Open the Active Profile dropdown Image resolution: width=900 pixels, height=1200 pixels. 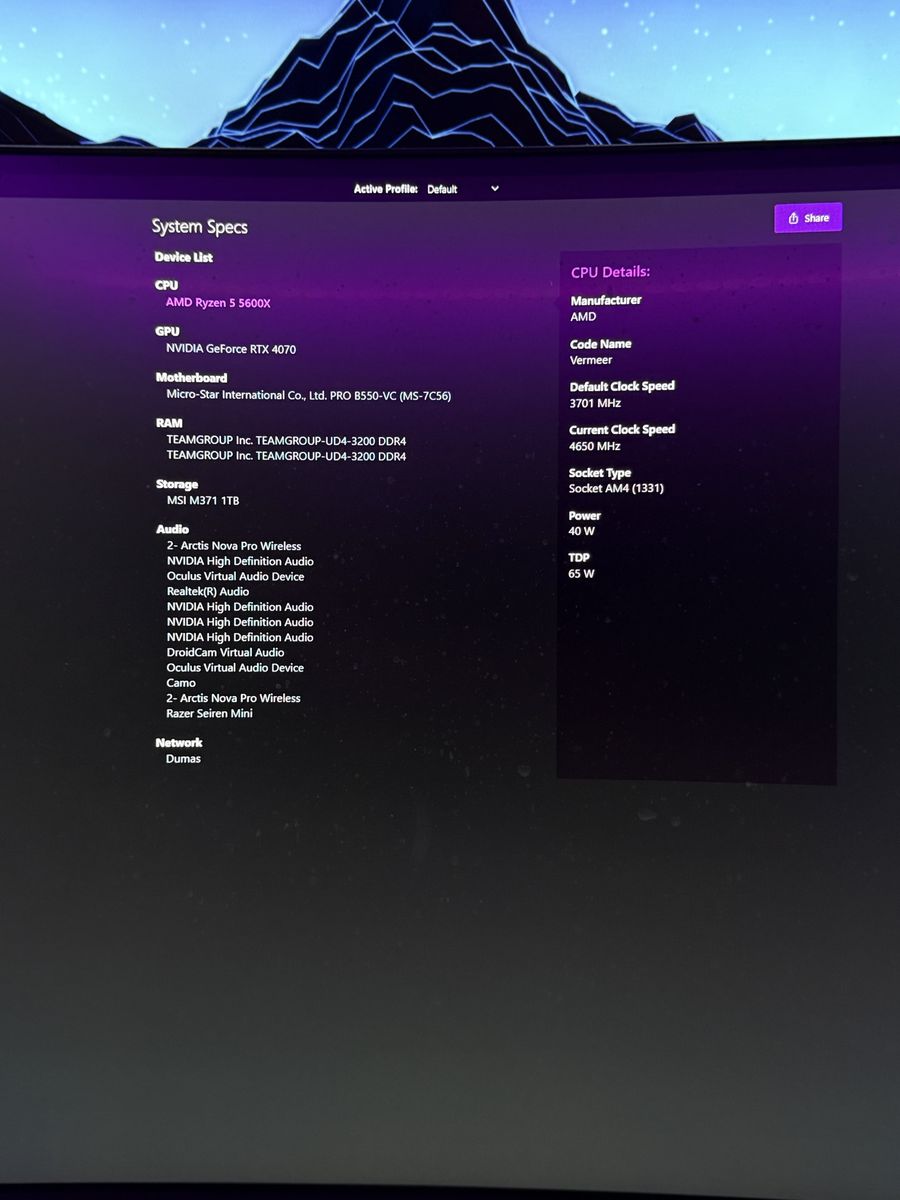point(462,189)
